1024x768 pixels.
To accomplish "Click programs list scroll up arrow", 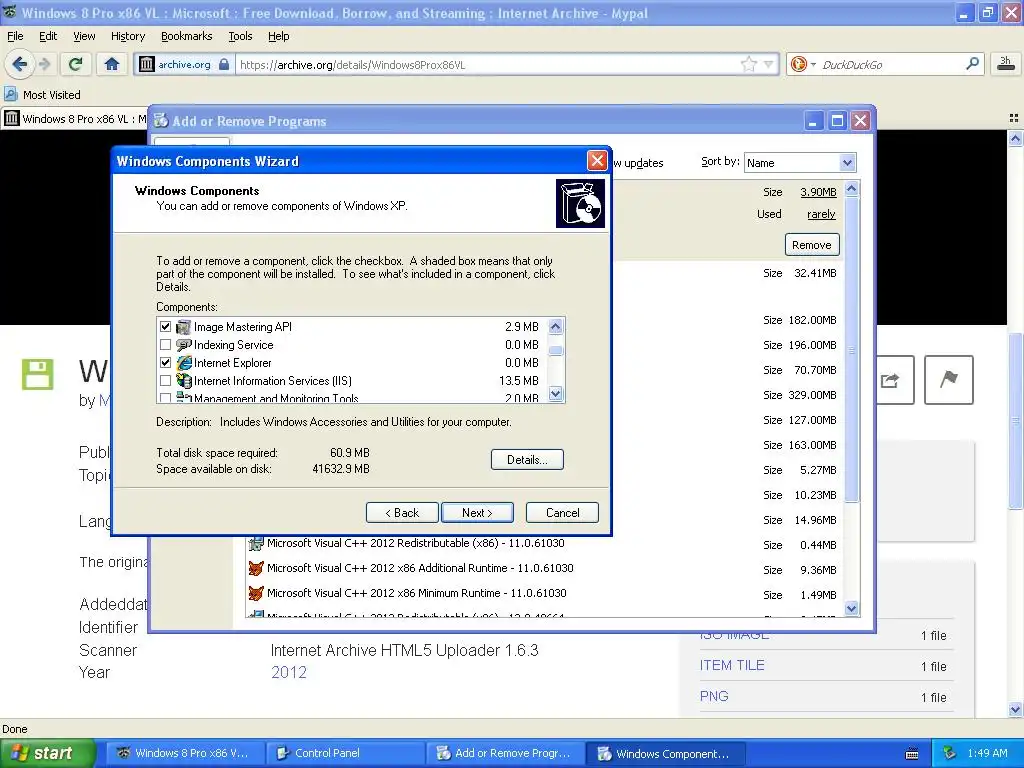I will pos(852,189).
